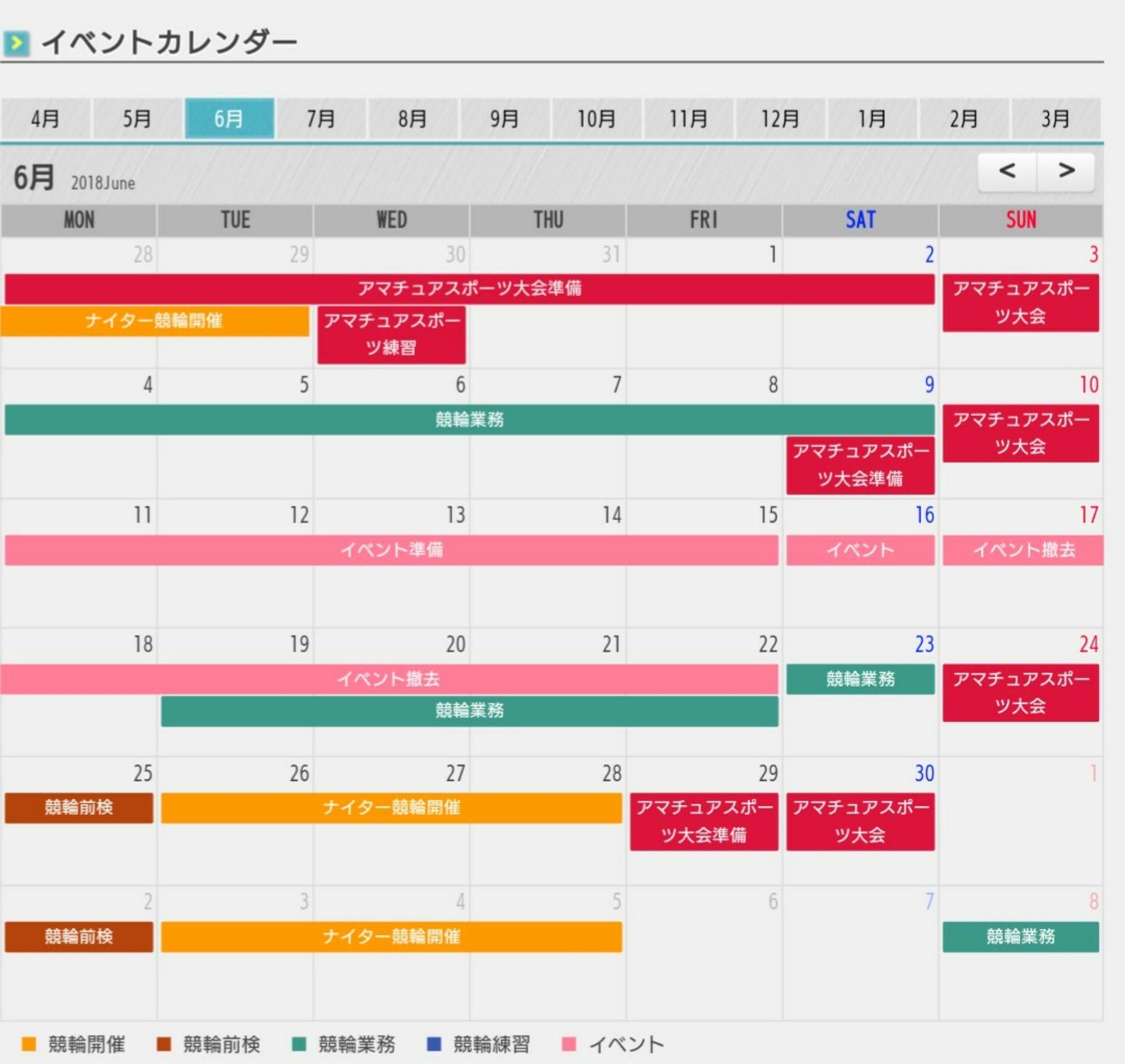Click the pink イベント legend square
The width and height of the screenshot is (1125, 1064).
(x=569, y=1044)
